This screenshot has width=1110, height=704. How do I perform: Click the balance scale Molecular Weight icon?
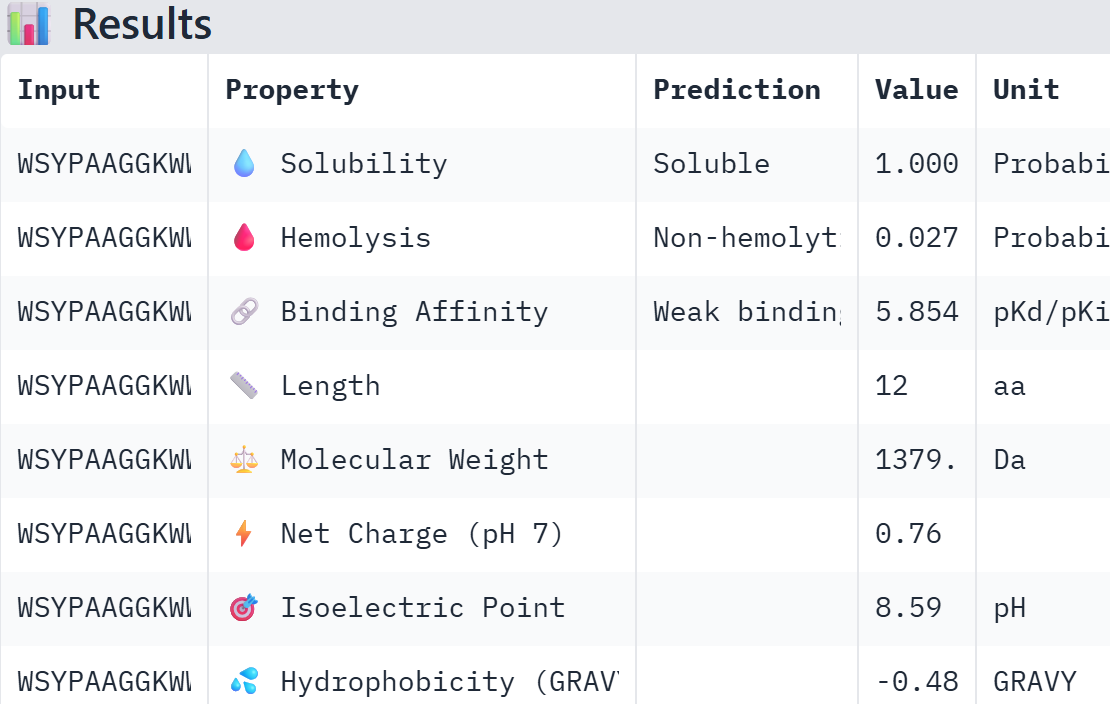click(244, 460)
